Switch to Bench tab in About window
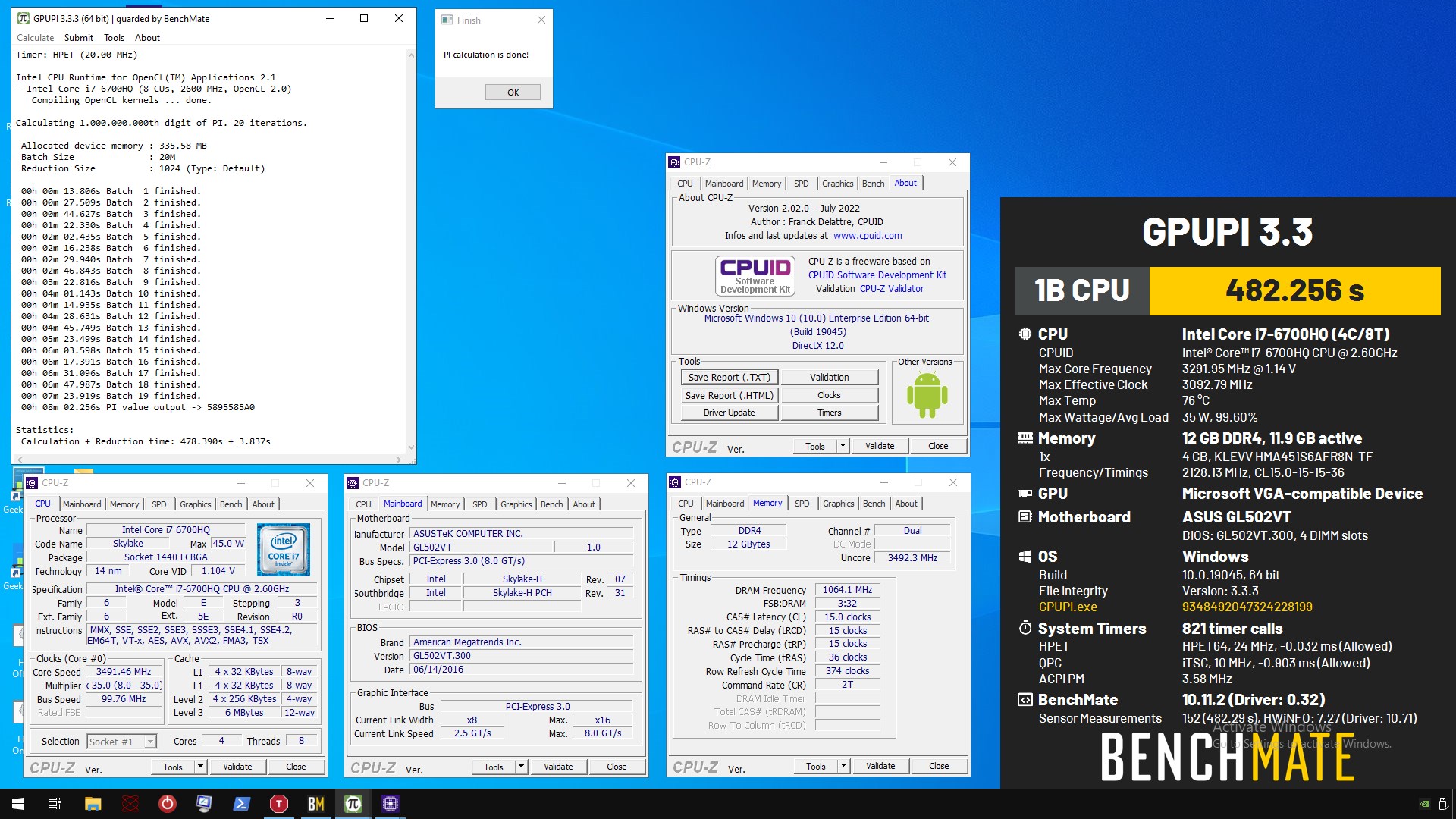Viewport: 1456px width, 819px height. pyautogui.click(x=873, y=184)
